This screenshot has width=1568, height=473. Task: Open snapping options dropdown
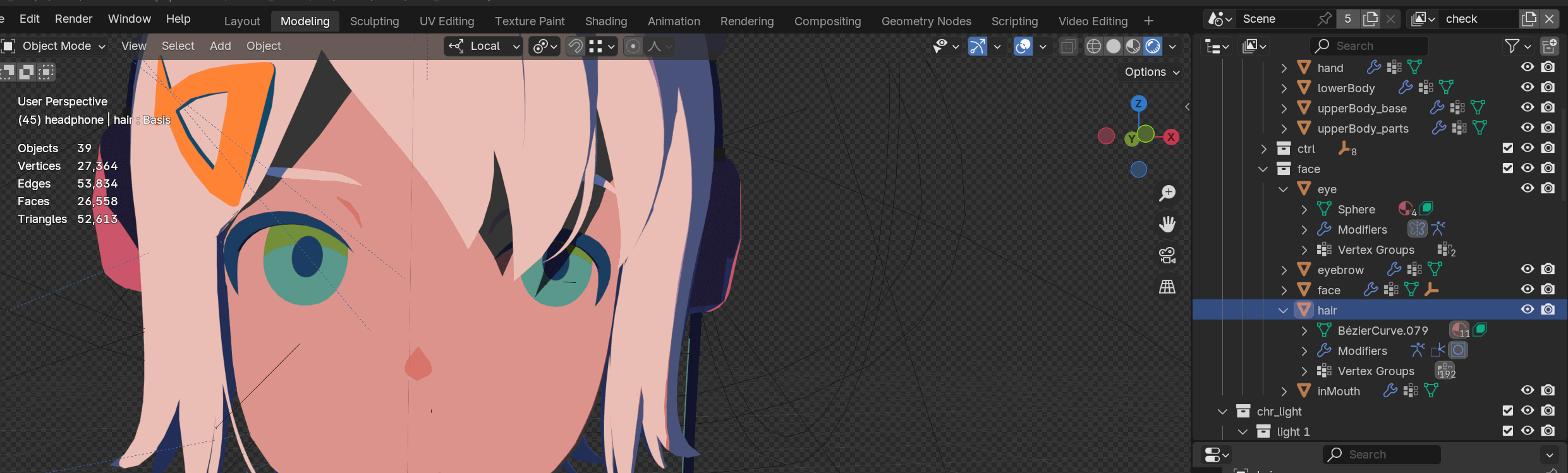point(602,46)
